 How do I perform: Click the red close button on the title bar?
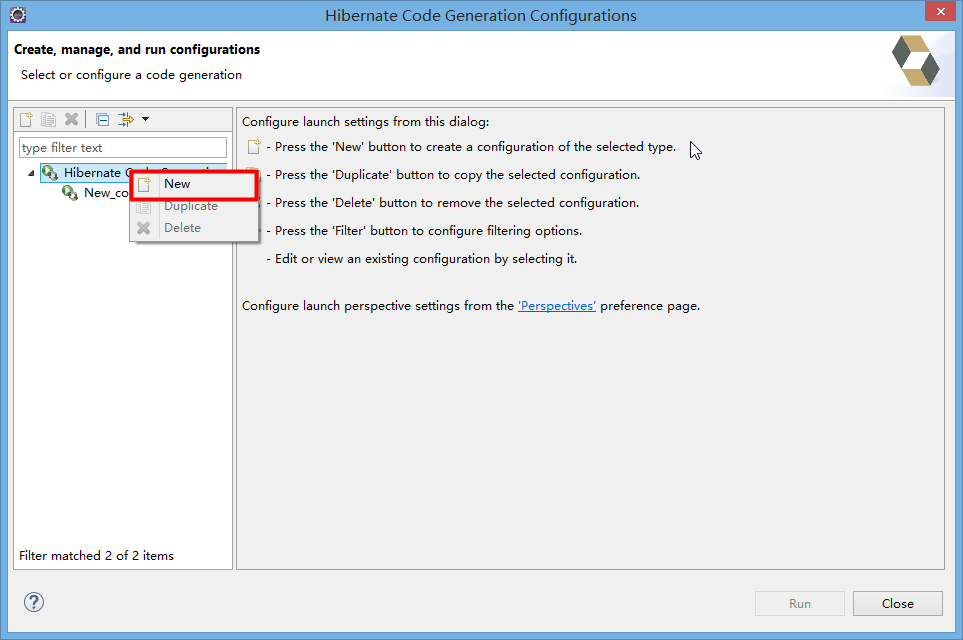[x=941, y=11]
